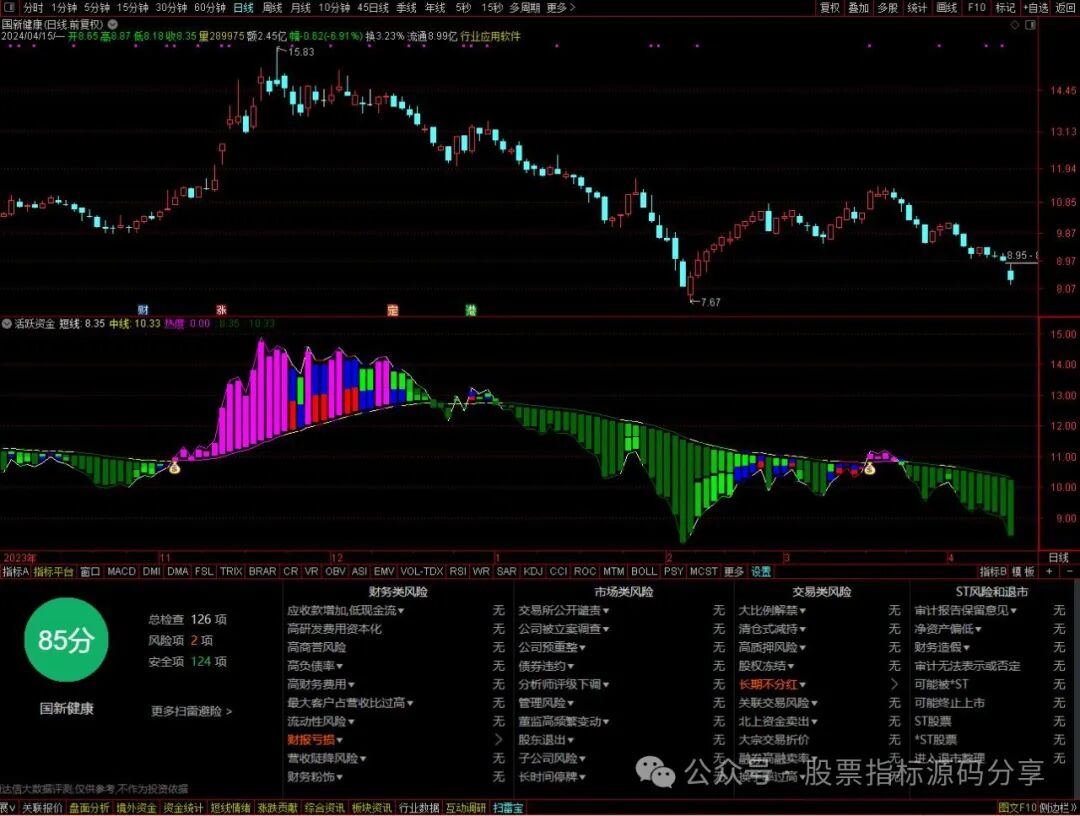Switch to 分时 chart period
Viewport: 1080px width, 816px height.
coord(33,8)
